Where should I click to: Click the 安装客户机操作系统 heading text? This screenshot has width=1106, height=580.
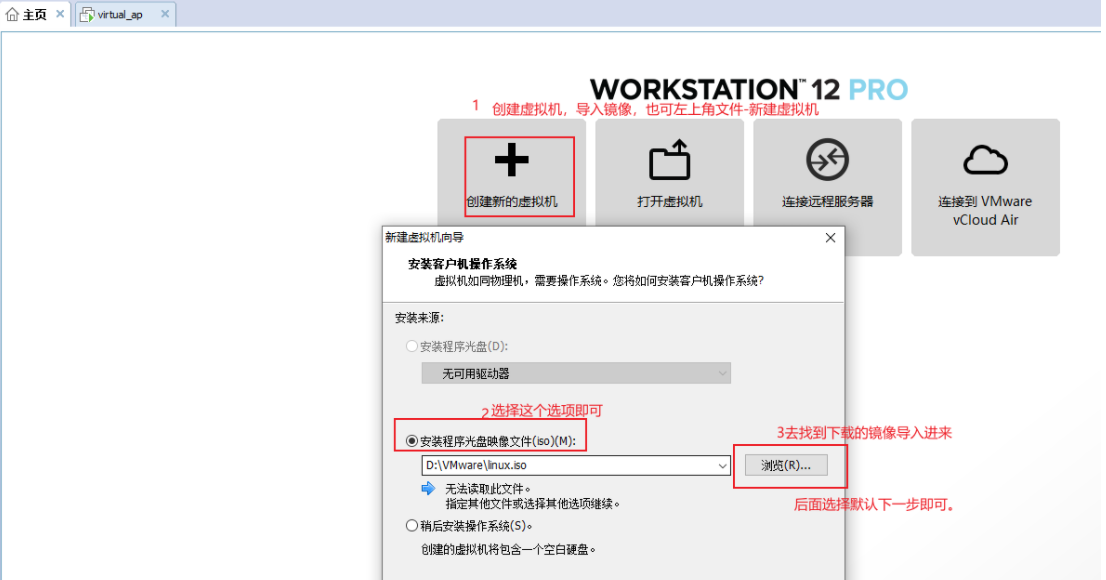click(x=463, y=264)
